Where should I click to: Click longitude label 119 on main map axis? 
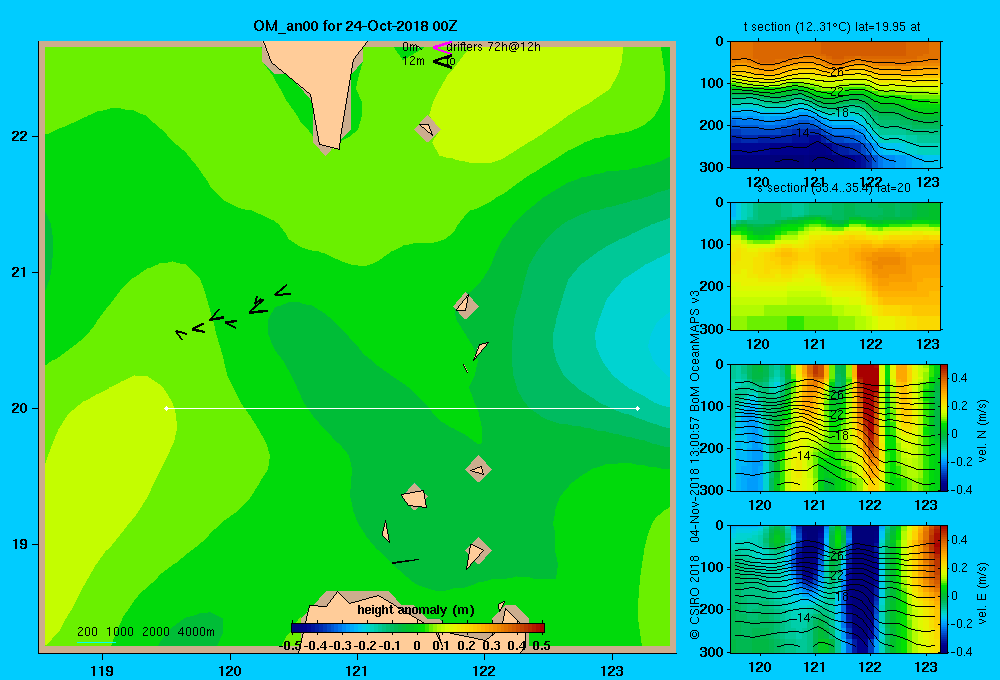[102, 671]
